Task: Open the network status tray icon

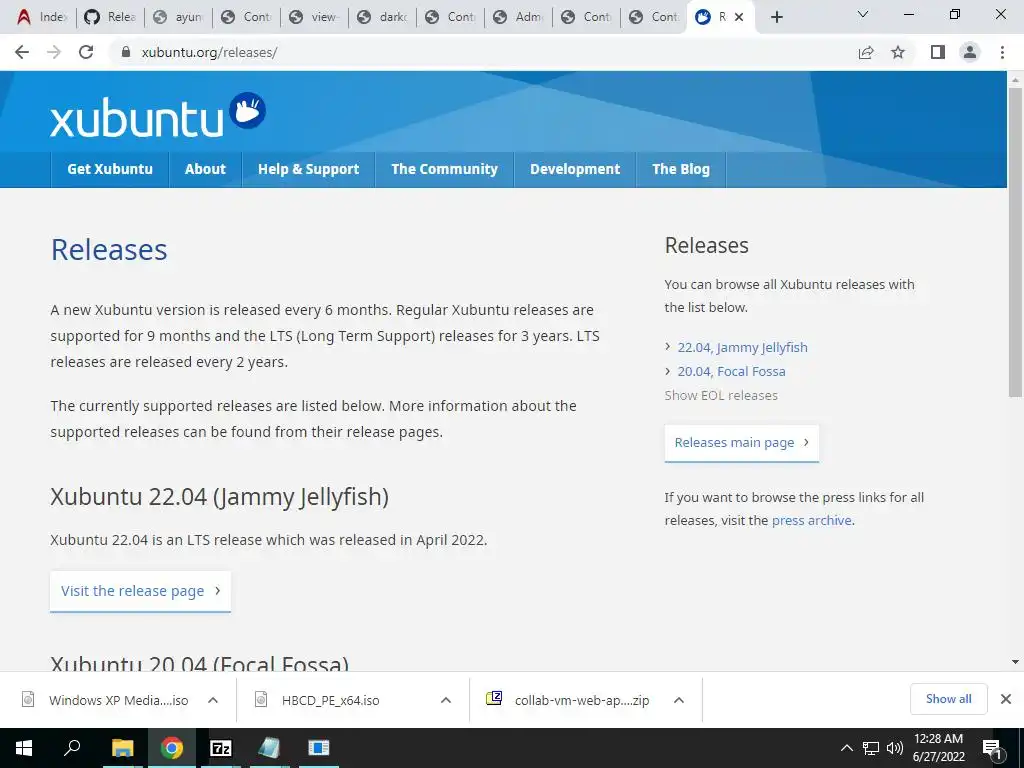Action: 871,748
